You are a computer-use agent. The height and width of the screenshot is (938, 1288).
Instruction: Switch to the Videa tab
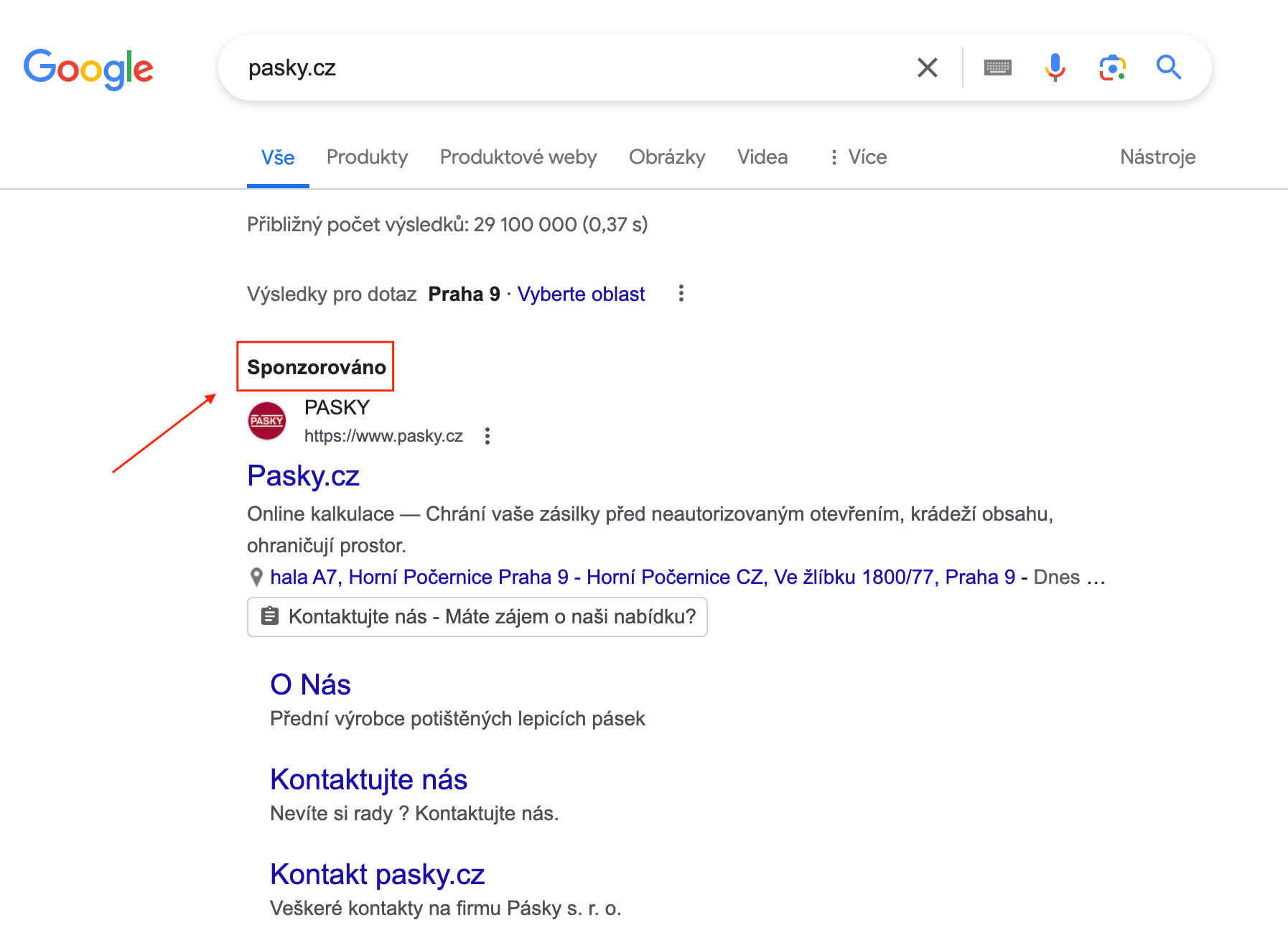(x=762, y=157)
